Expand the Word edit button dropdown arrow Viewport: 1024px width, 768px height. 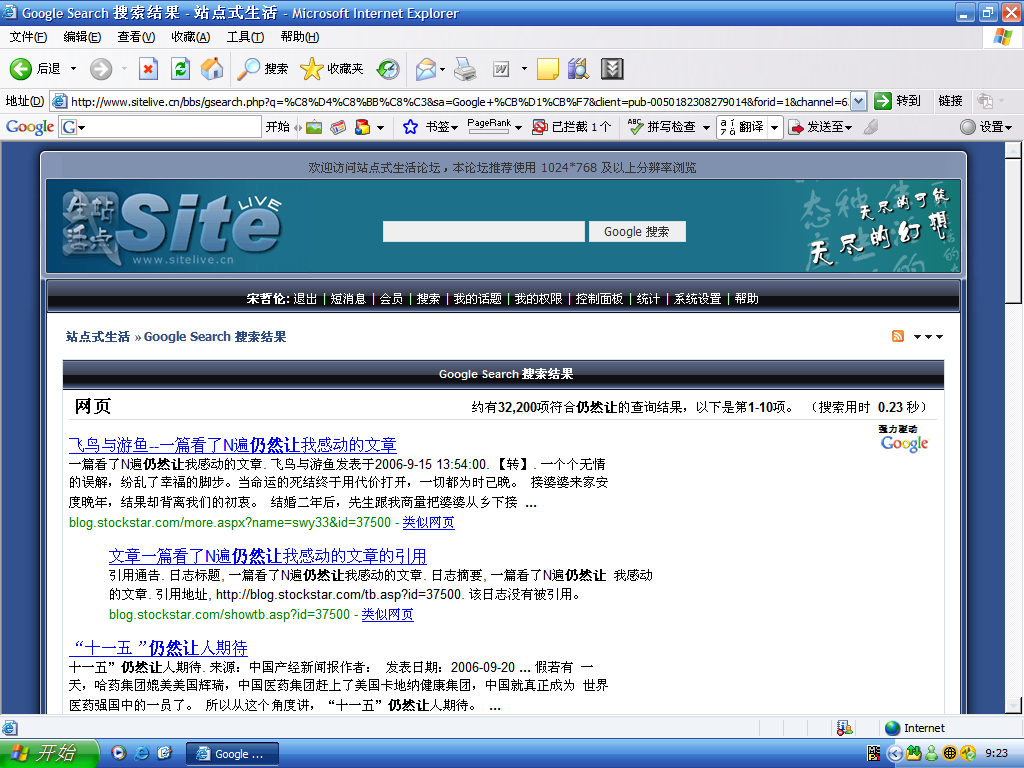coord(524,69)
